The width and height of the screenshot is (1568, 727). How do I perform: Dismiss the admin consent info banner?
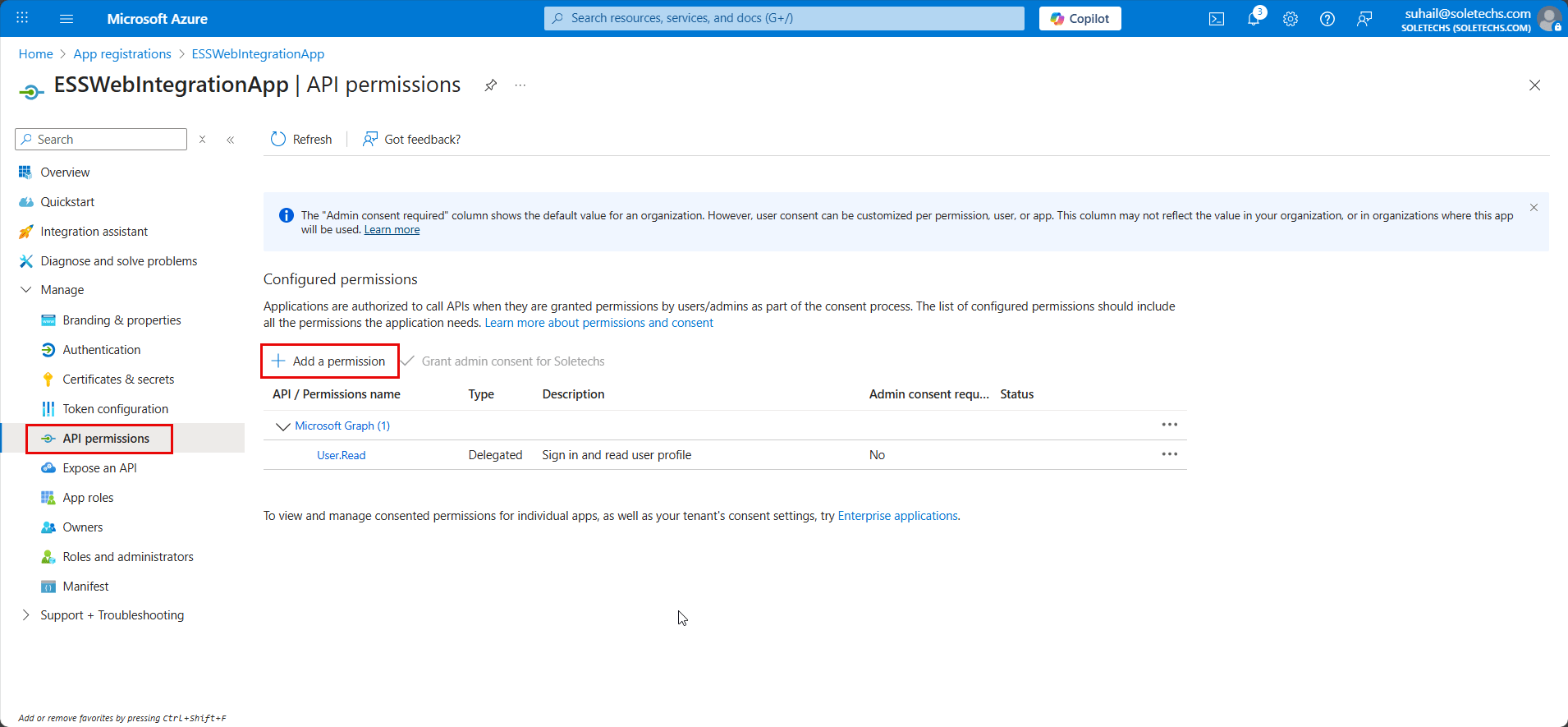(x=1534, y=208)
